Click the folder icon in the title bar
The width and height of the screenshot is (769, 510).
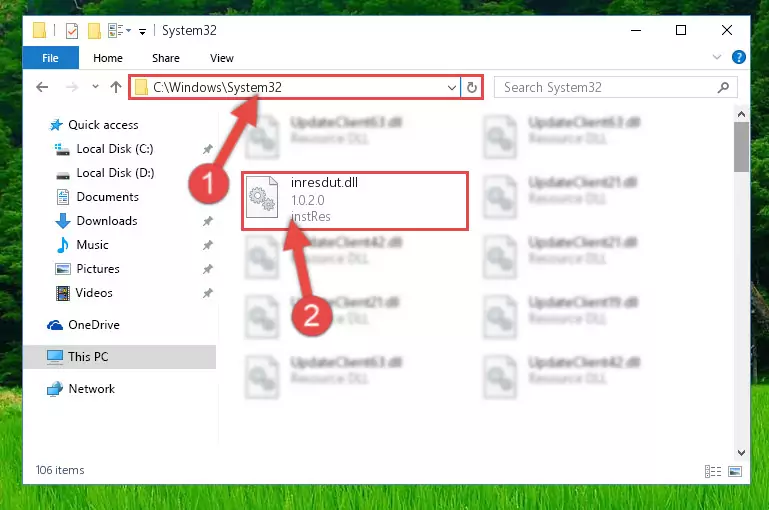[39, 30]
